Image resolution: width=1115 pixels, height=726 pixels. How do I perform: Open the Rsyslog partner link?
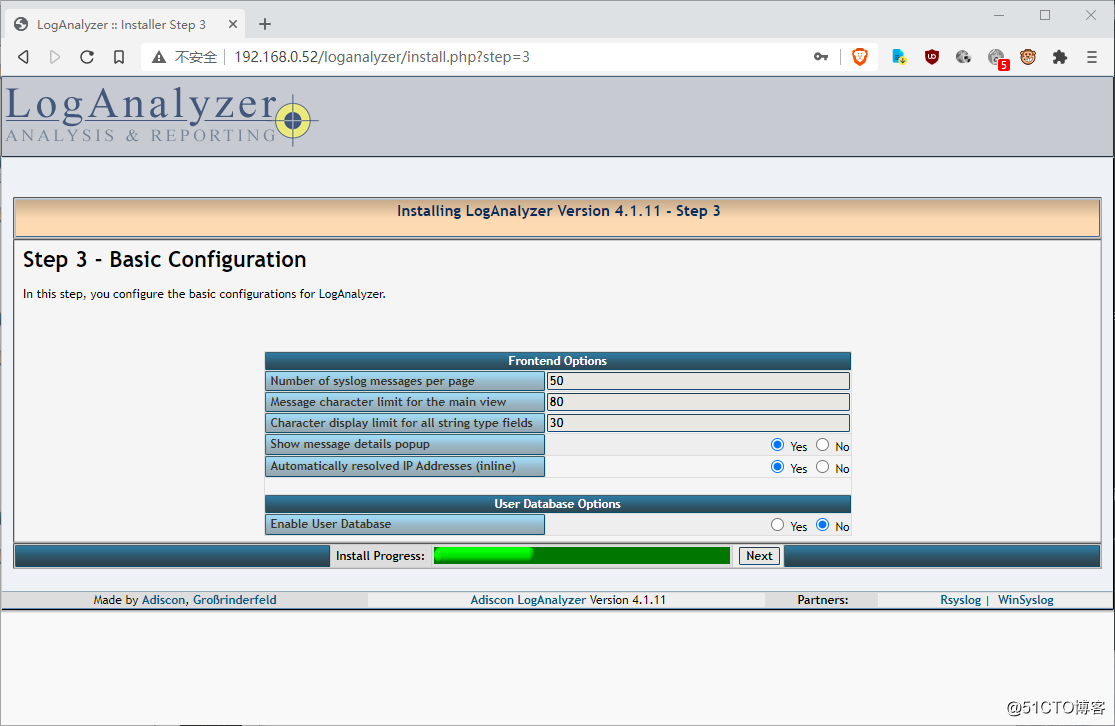tap(960, 599)
